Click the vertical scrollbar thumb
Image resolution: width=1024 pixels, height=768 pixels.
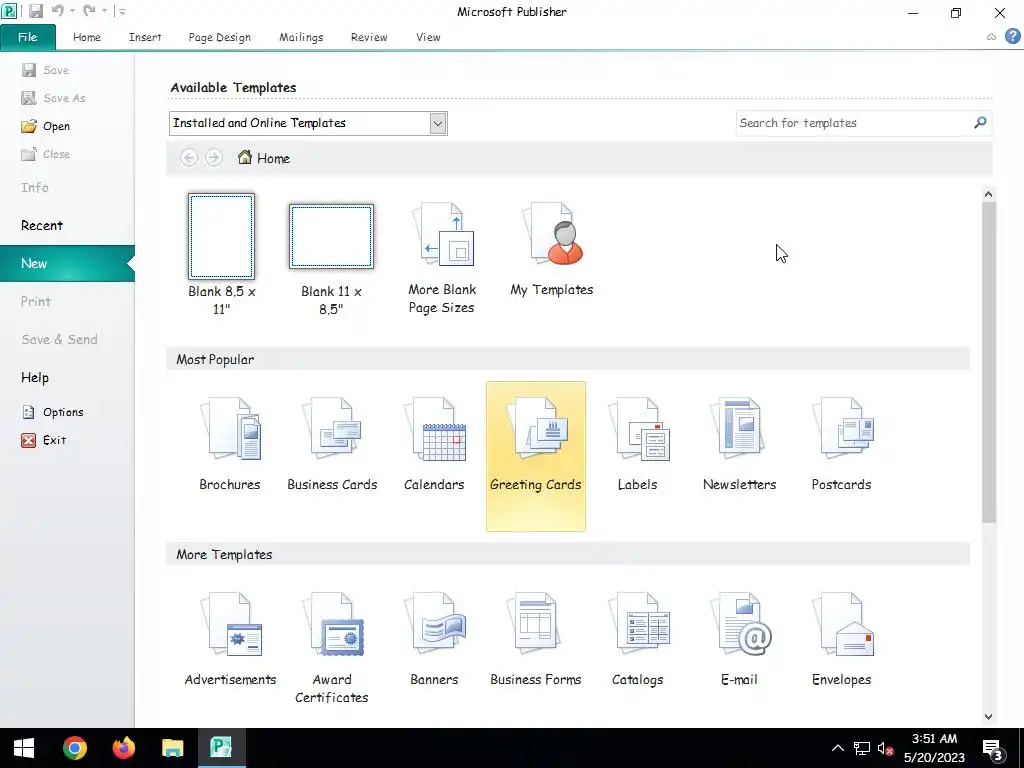(989, 362)
